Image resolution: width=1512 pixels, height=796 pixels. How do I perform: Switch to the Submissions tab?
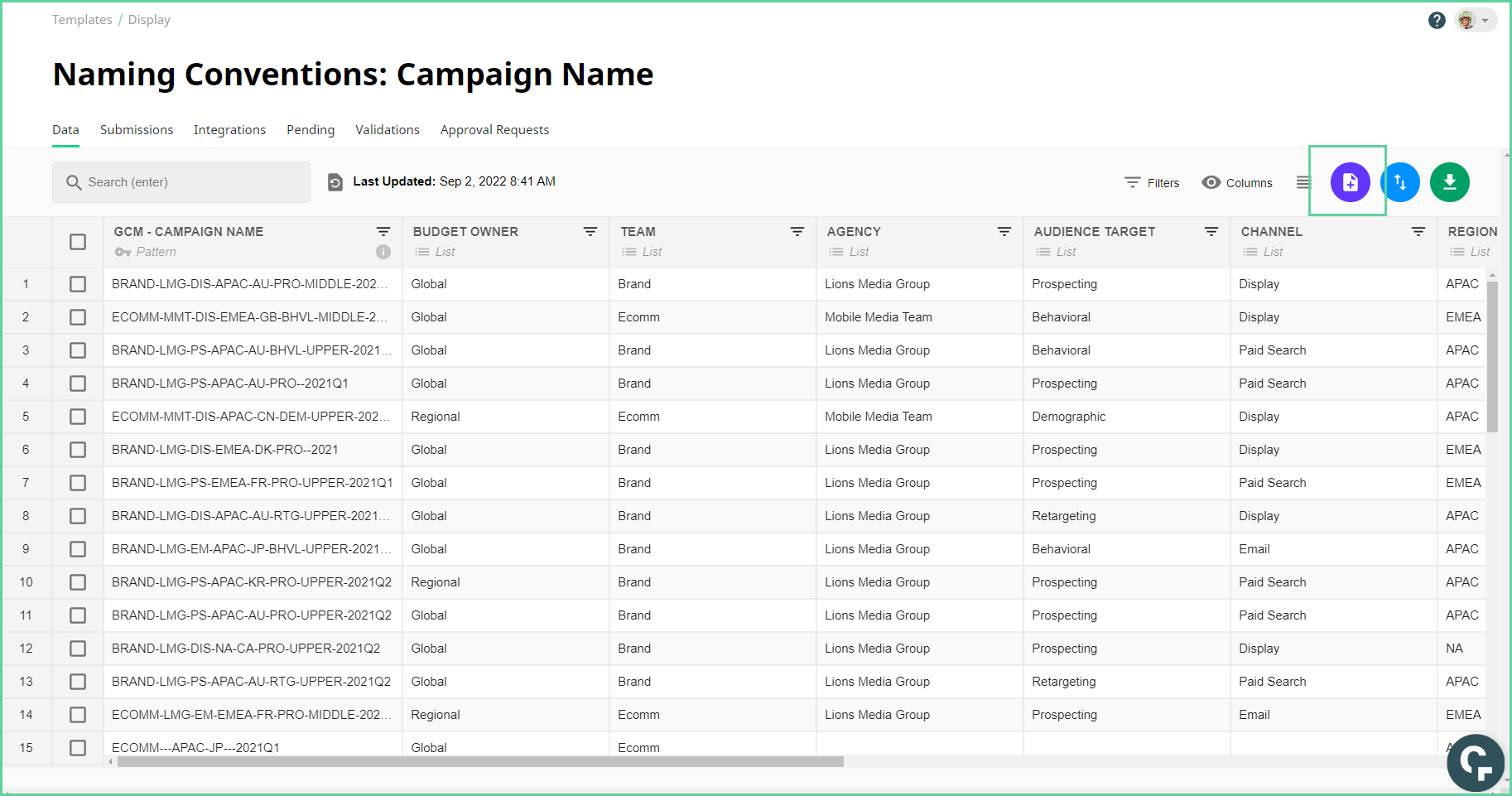(x=136, y=129)
